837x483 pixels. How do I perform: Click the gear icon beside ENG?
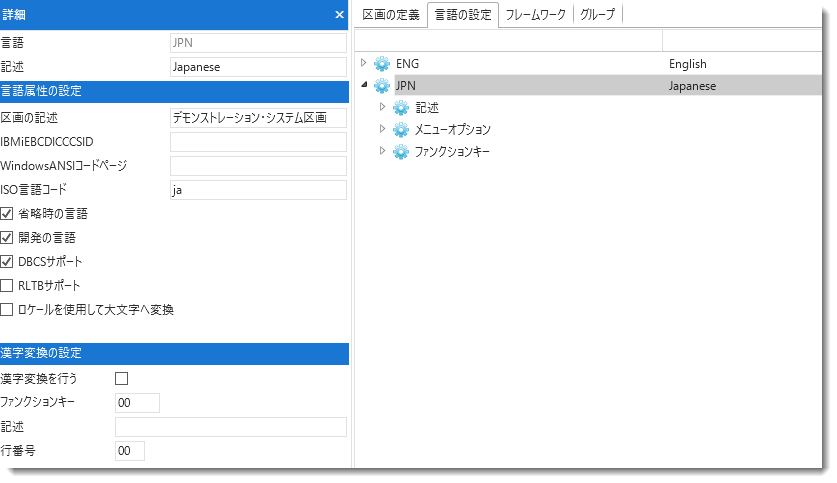click(381, 64)
